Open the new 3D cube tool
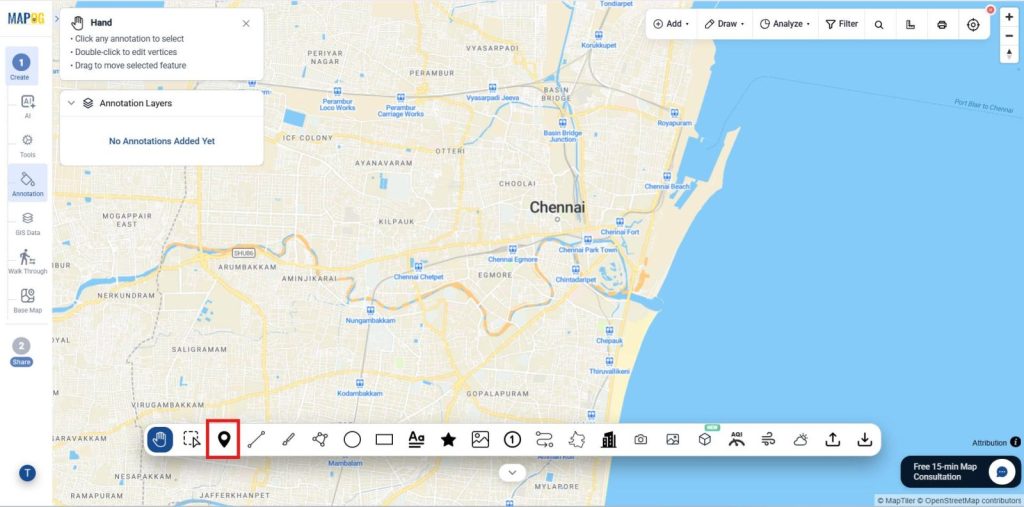The width and height of the screenshot is (1024, 507). pyautogui.click(x=705, y=440)
